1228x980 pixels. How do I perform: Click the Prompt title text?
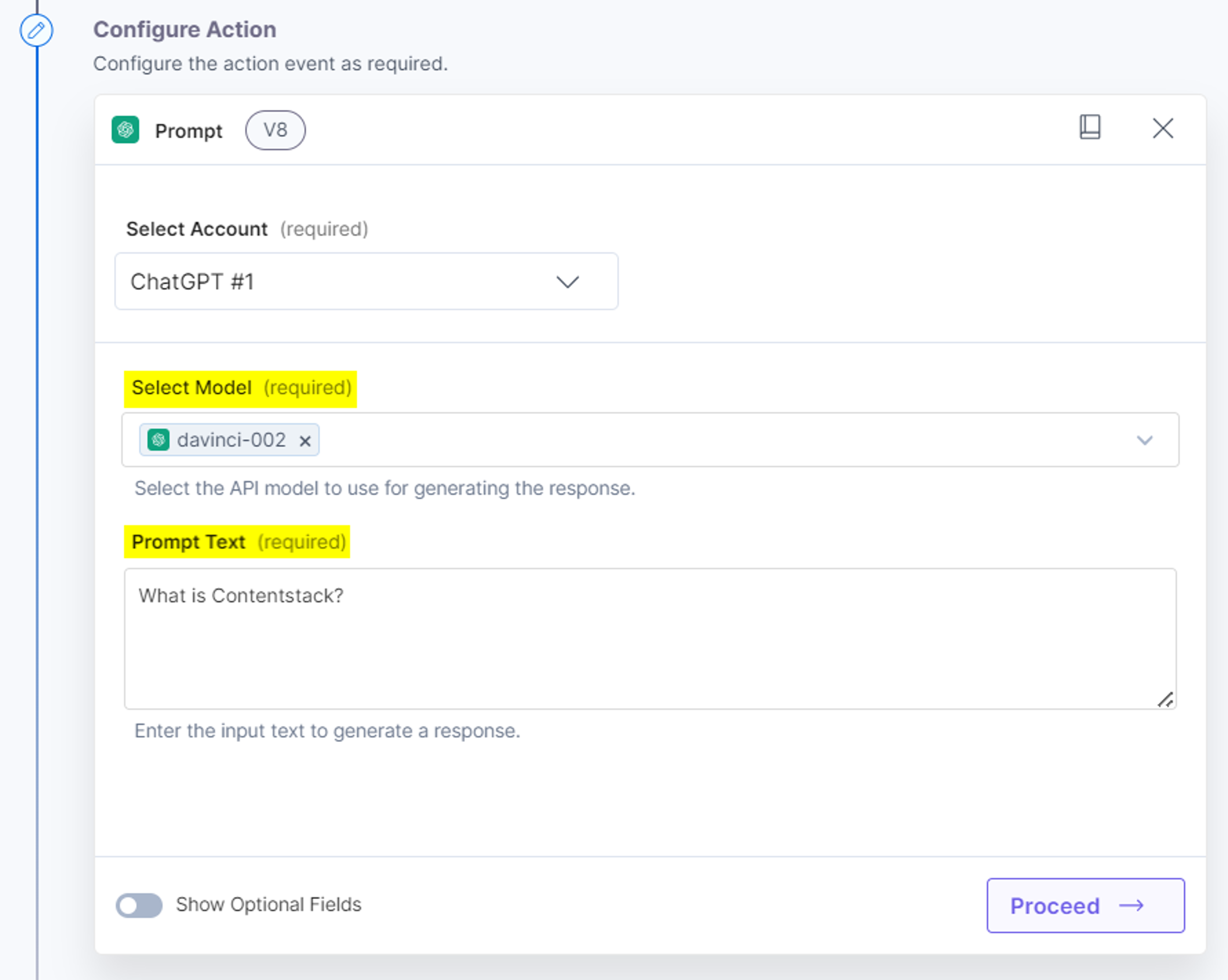point(189,131)
